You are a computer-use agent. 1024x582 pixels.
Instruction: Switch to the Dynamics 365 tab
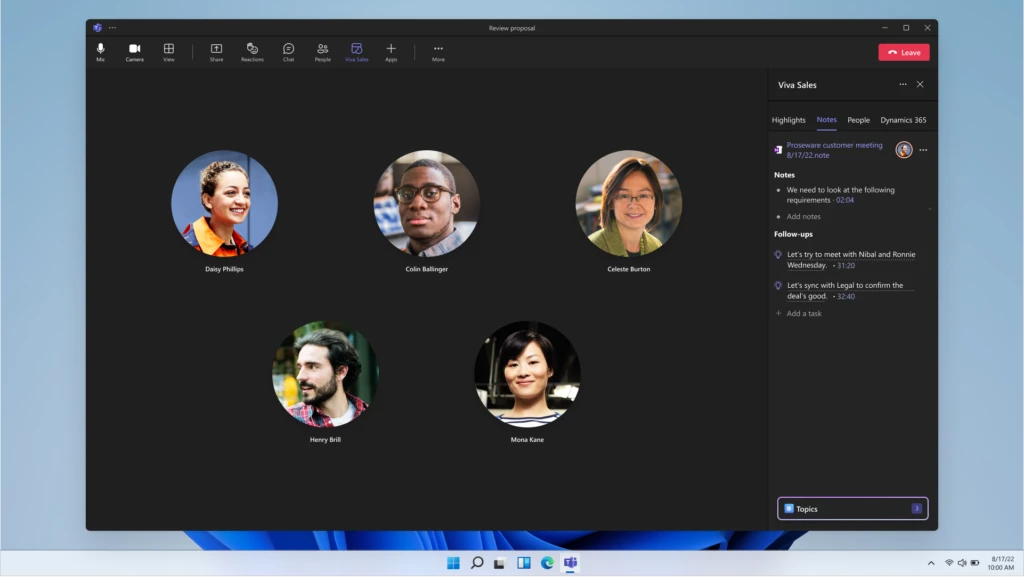click(x=903, y=120)
